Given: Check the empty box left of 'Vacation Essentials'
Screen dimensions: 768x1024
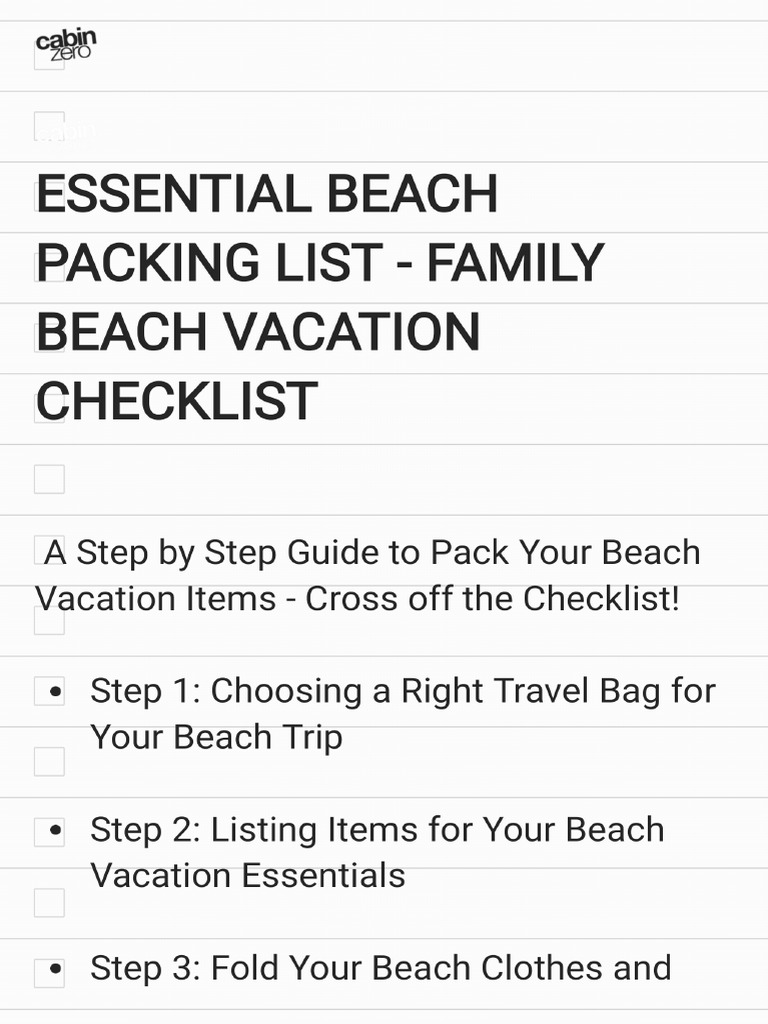Looking at the screenshot, I should tap(49, 903).
